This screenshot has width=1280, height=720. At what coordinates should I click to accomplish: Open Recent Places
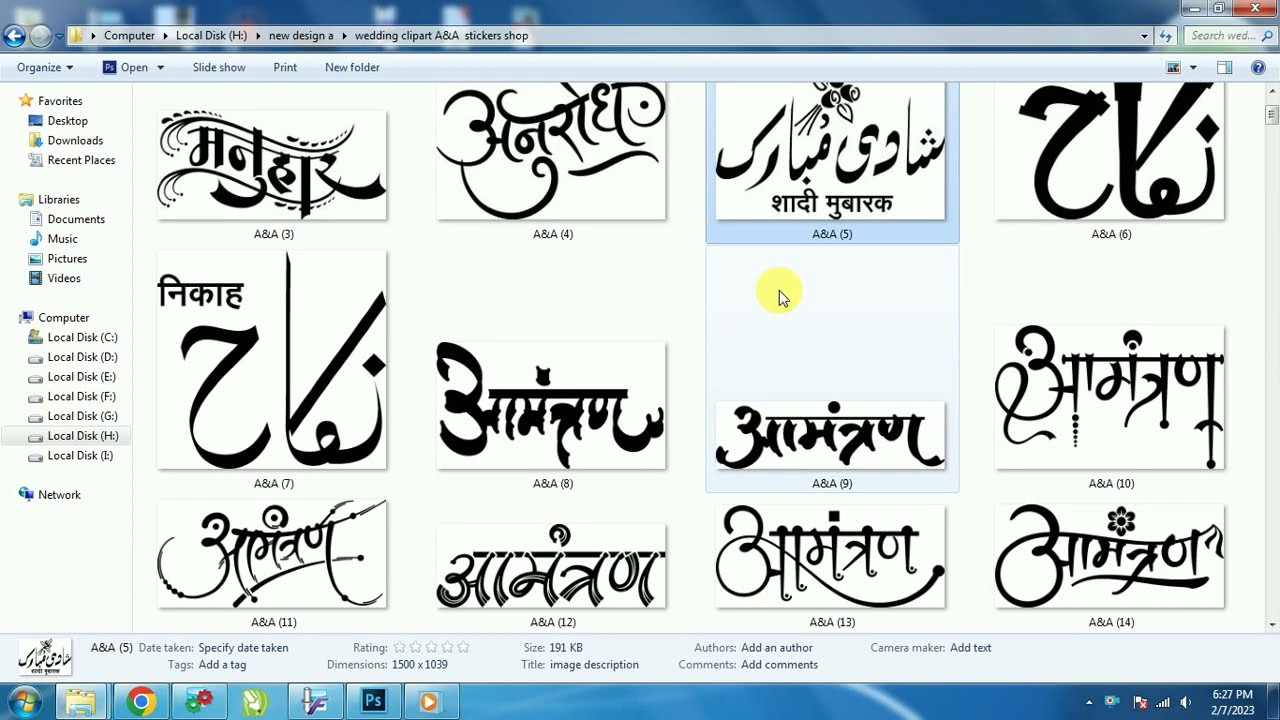click(x=81, y=160)
